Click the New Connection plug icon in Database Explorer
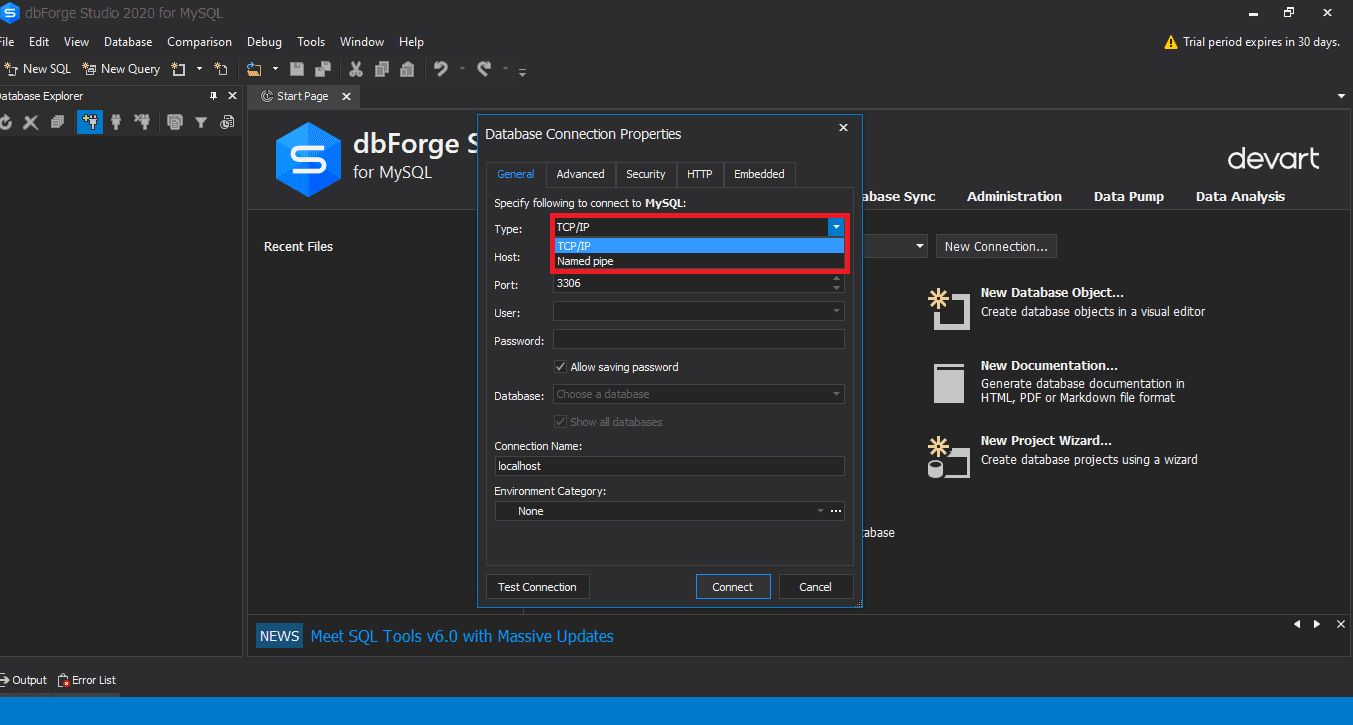1353x725 pixels. [x=90, y=122]
